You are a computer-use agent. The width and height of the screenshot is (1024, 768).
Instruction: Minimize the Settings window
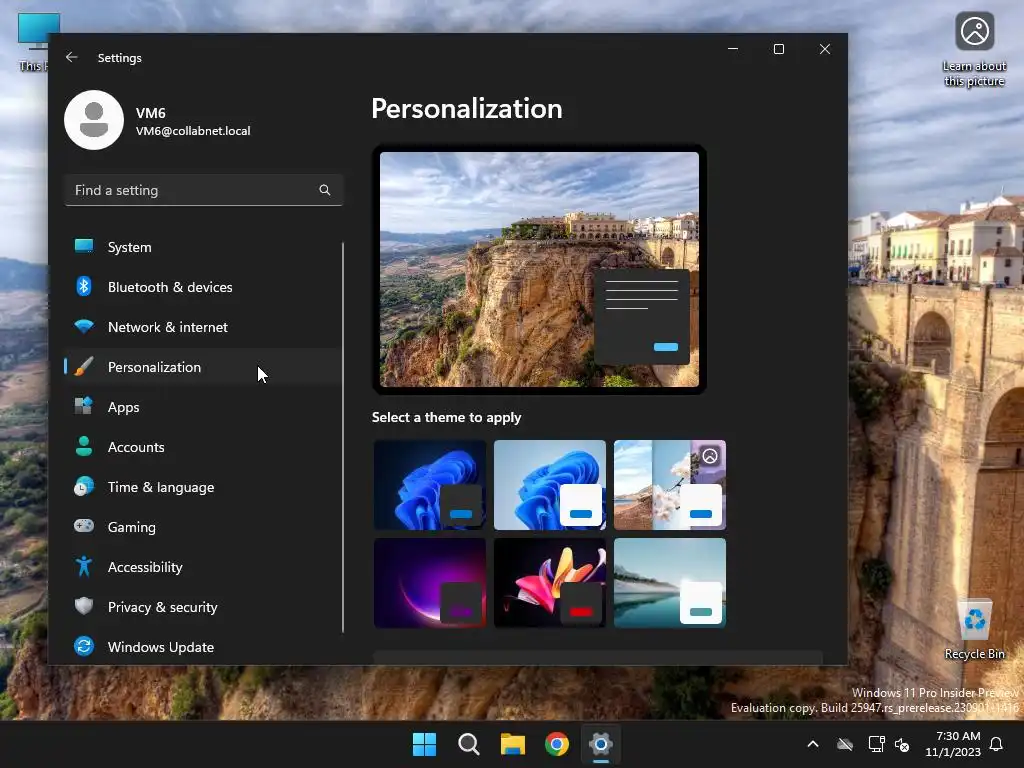click(733, 49)
